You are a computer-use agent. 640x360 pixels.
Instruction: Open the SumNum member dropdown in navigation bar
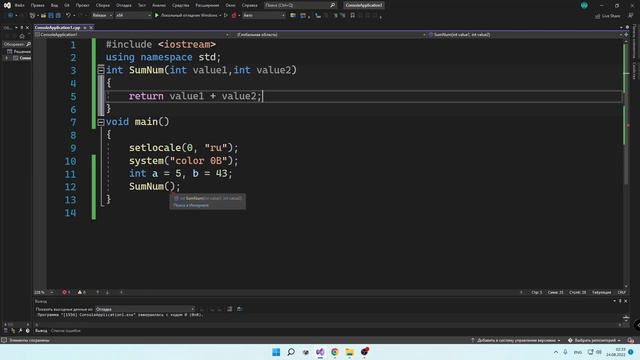pyautogui.click(x=526, y=35)
